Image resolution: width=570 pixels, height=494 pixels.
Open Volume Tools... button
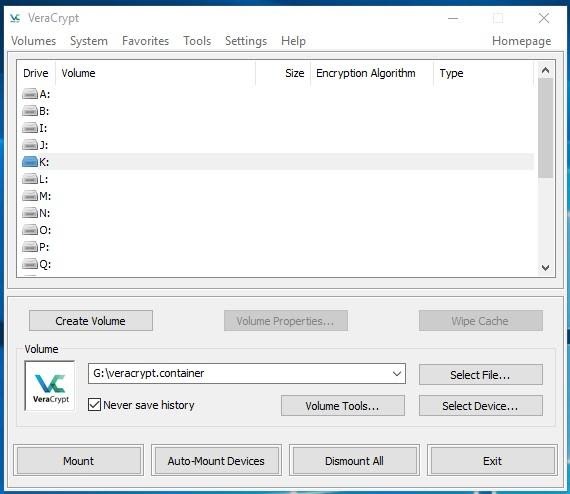pyautogui.click(x=342, y=406)
